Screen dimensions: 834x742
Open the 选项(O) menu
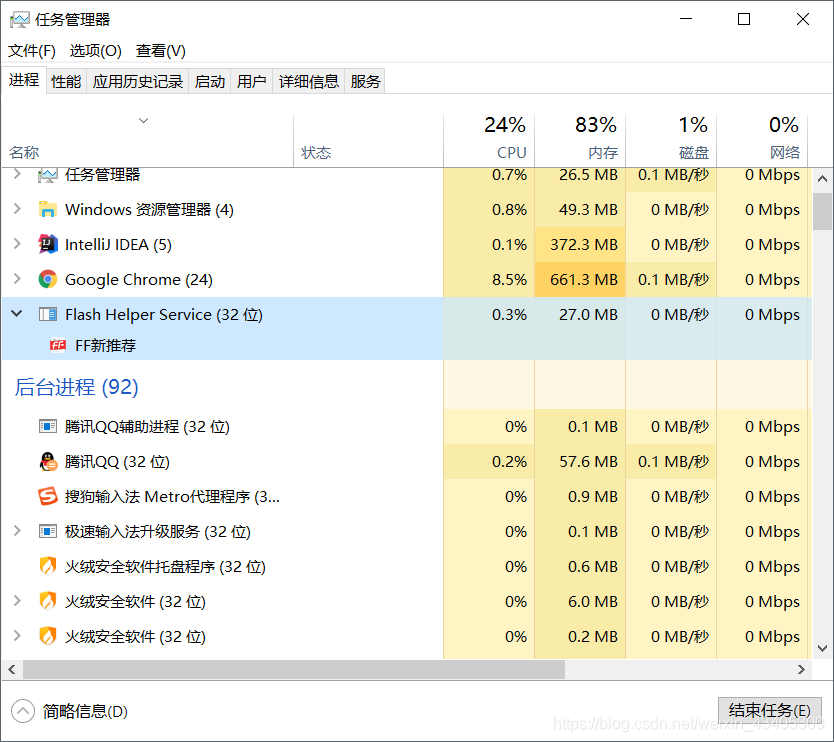[95, 51]
